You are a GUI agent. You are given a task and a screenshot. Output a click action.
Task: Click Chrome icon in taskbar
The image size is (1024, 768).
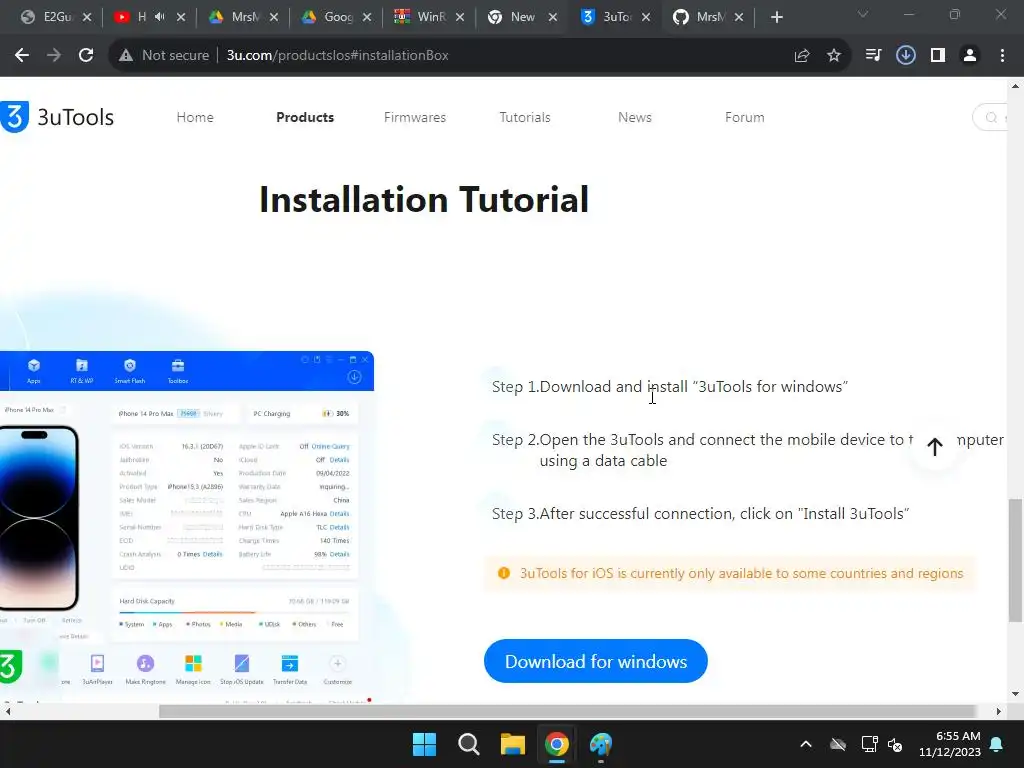(x=556, y=744)
